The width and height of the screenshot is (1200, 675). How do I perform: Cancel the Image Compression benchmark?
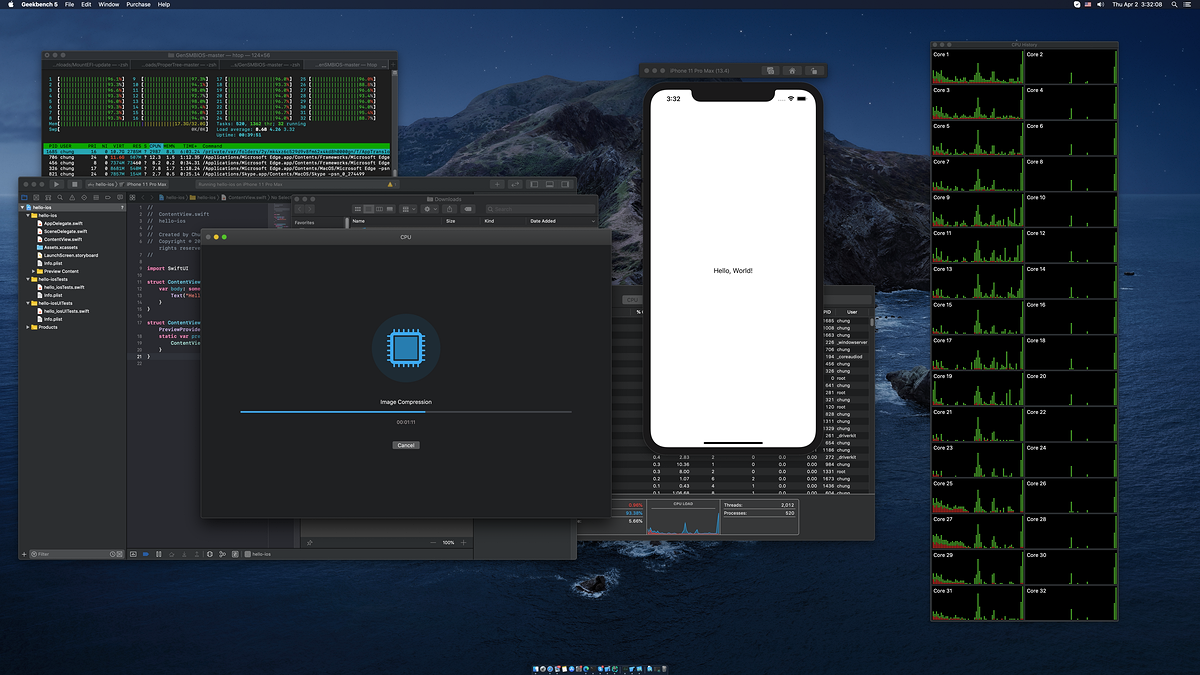pyautogui.click(x=405, y=445)
